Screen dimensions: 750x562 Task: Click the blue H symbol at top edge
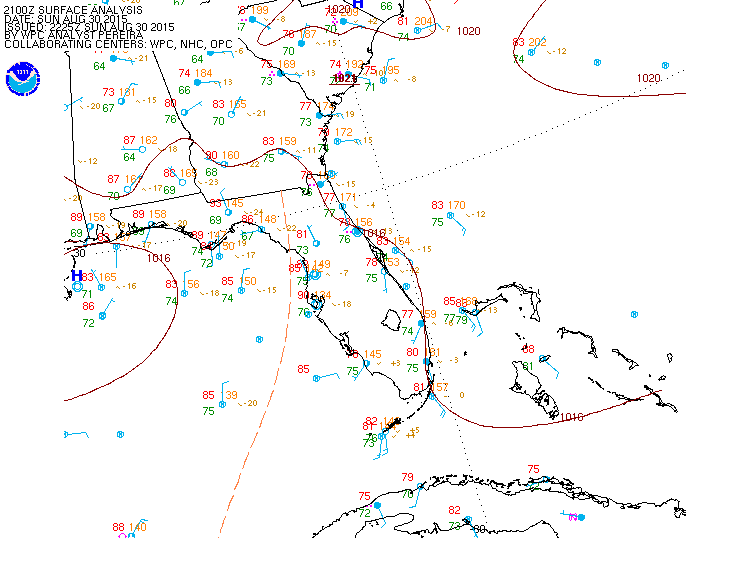click(357, 4)
